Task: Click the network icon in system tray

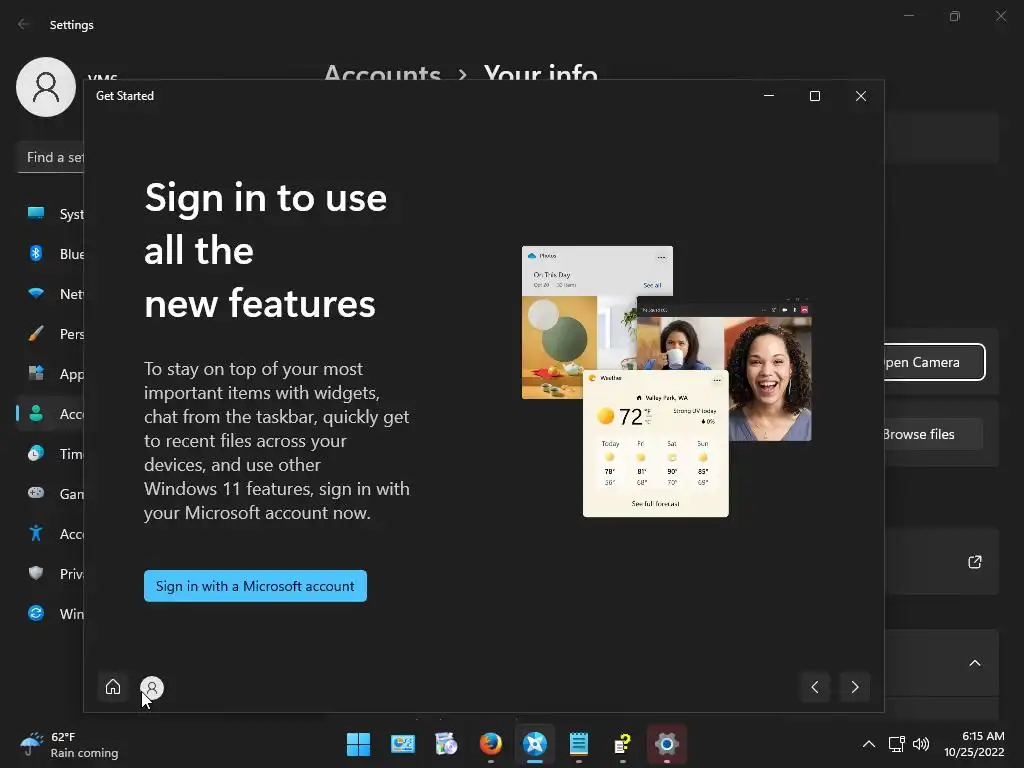Action: (x=897, y=744)
